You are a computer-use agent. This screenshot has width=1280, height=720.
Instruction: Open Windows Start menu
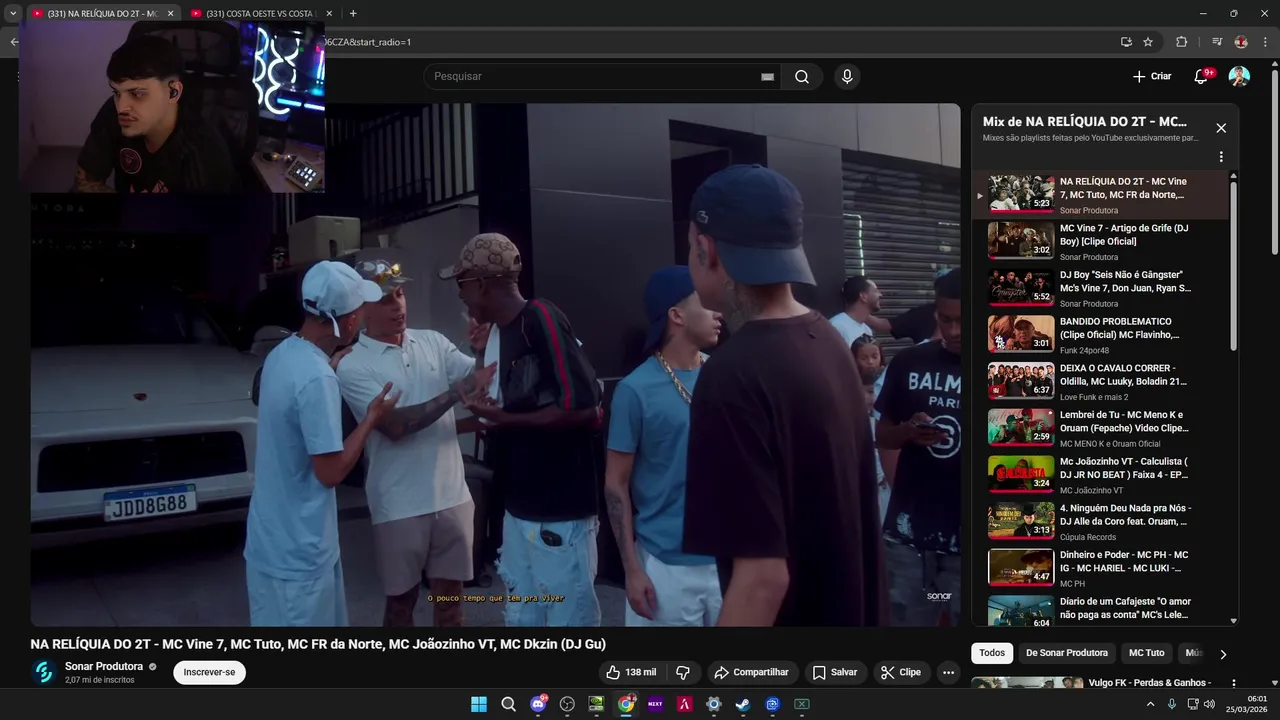(x=479, y=704)
